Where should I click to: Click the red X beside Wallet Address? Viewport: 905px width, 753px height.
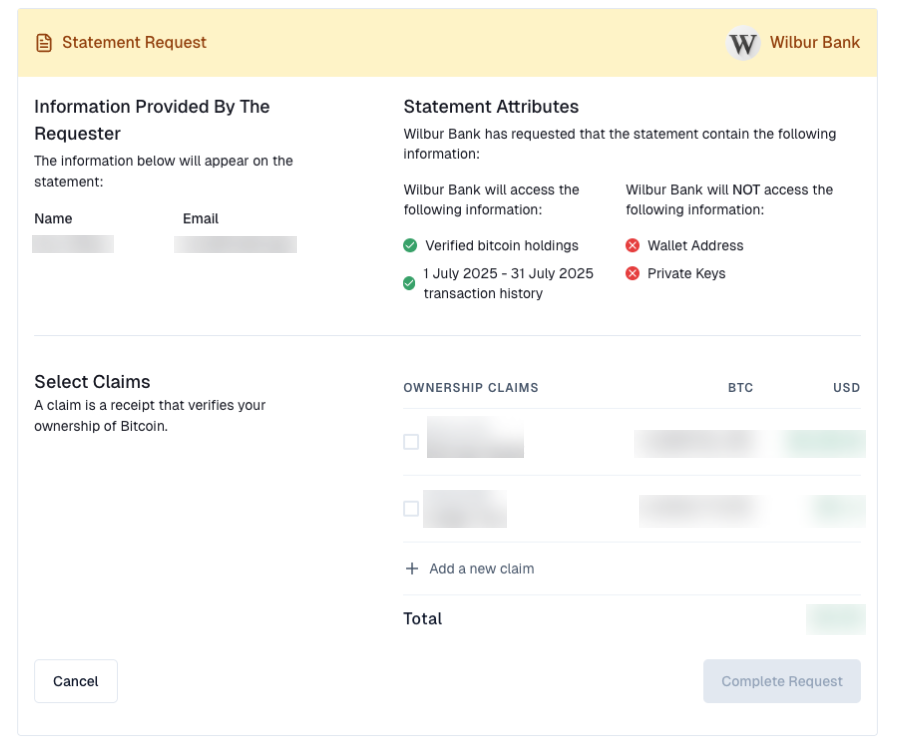(x=633, y=246)
